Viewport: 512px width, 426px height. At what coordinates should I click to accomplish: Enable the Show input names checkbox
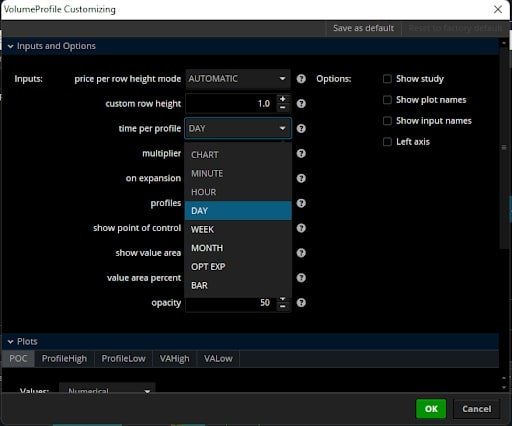(x=387, y=121)
